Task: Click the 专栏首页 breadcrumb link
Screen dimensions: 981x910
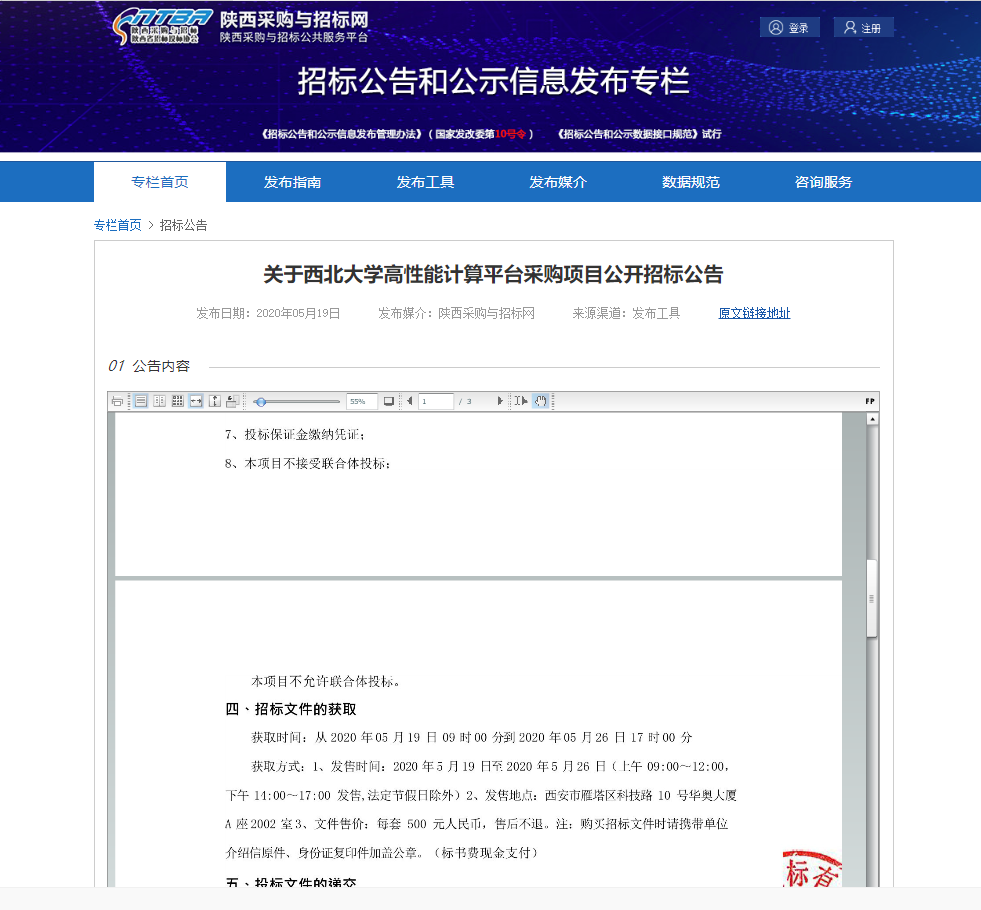Action: pos(118,225)
